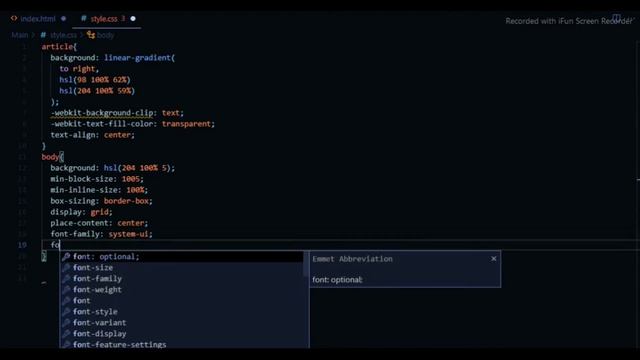Select the font-weight suggestion
This screenshot has width=640, height=360.
182,290
